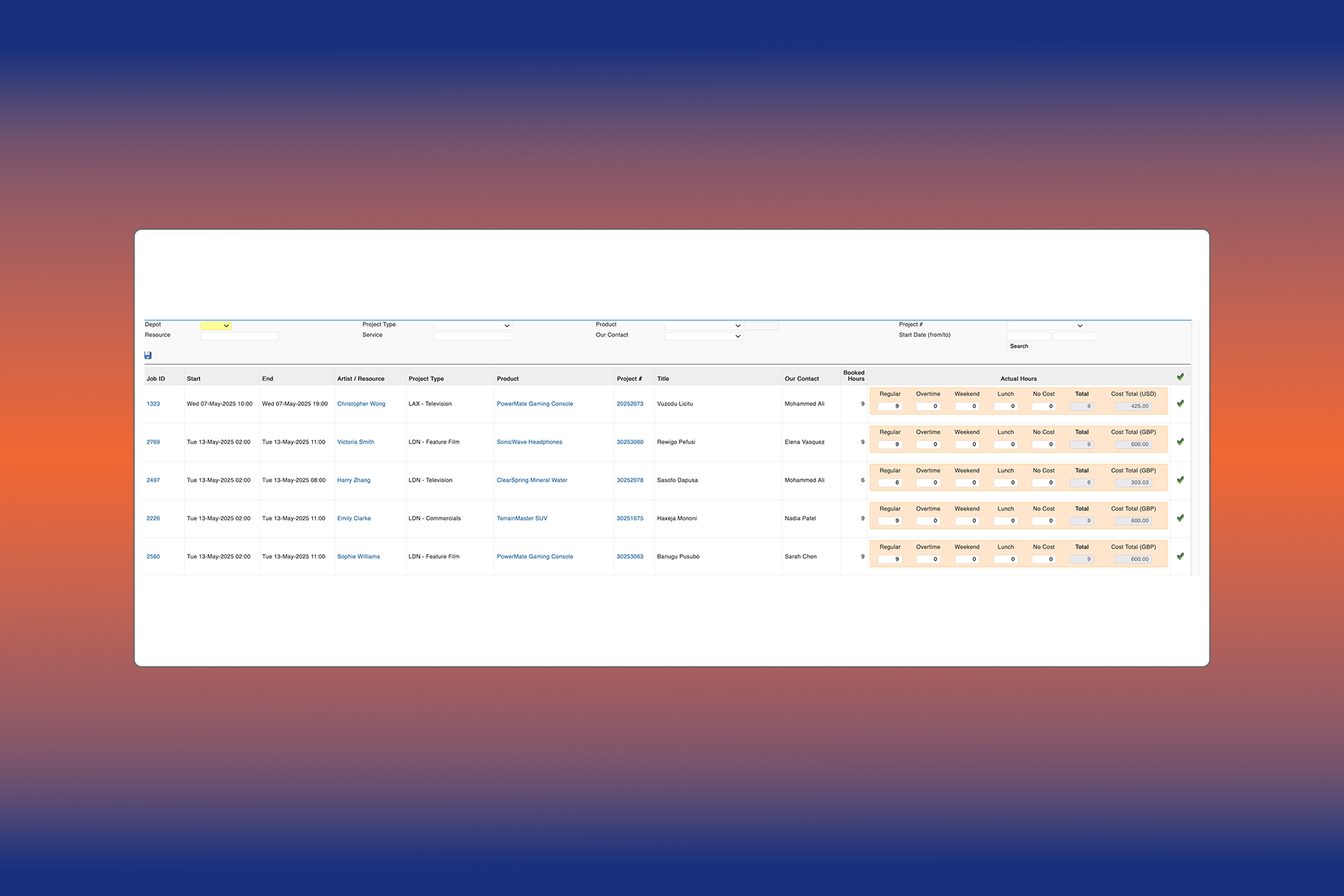Click the green checkmark in the table header

[1180, 377]
